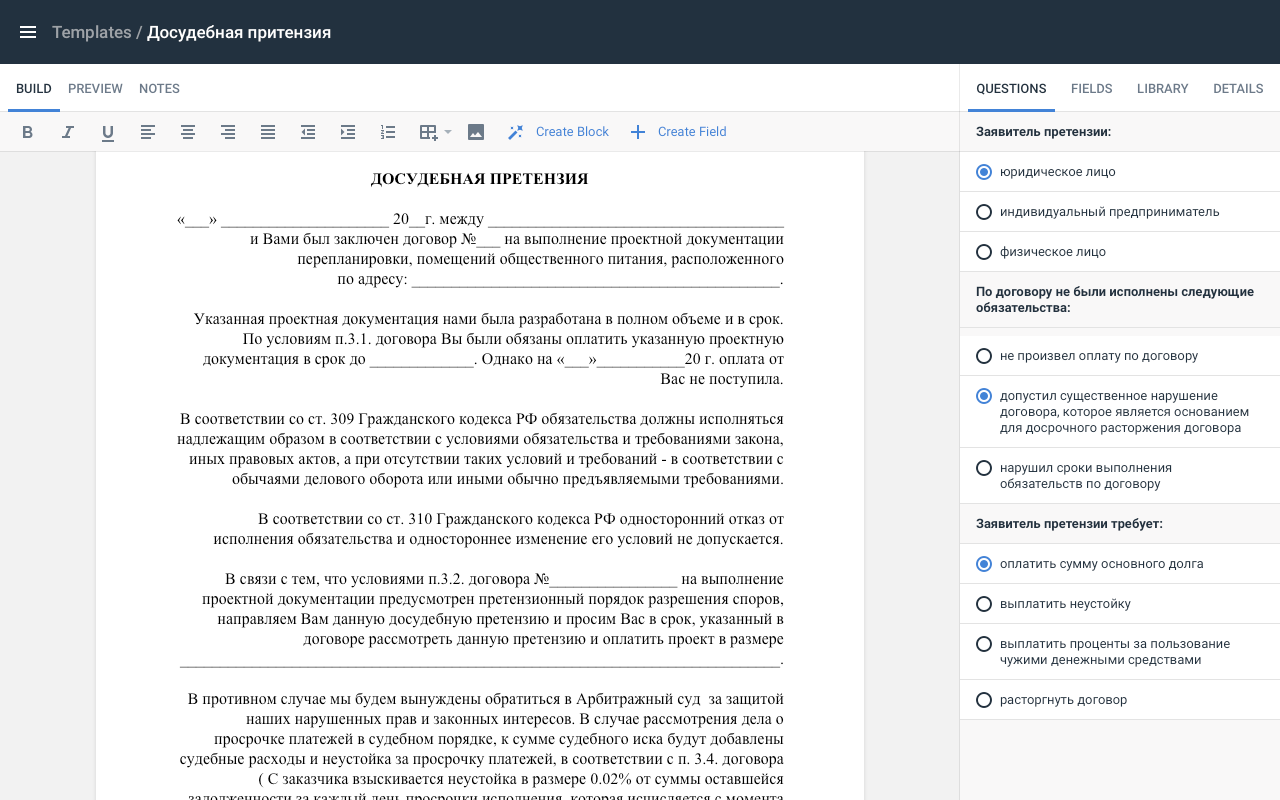Viewport: 1280px width, 800px height.
Task: Select 'не произвел оплату по договору' option
Action: 984,356
